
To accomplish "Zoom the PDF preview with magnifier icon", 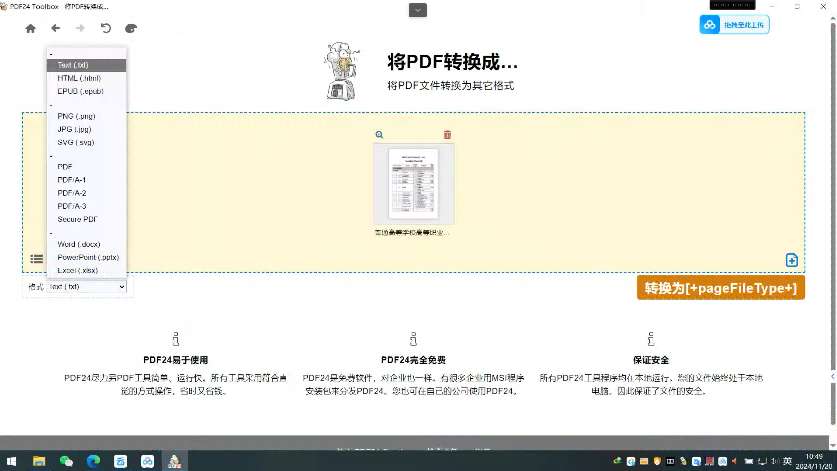I will (x=380, y=135).
